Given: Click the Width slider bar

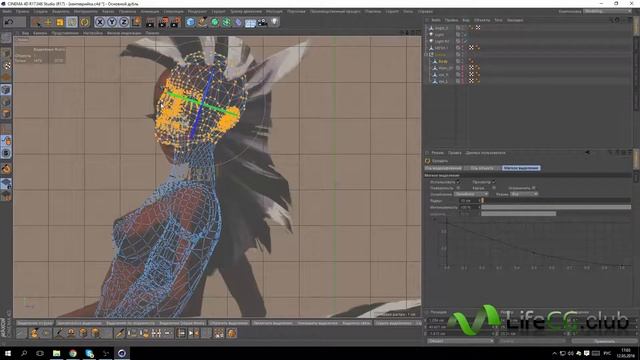Looking at the screenshot, I should coord(556,214).
